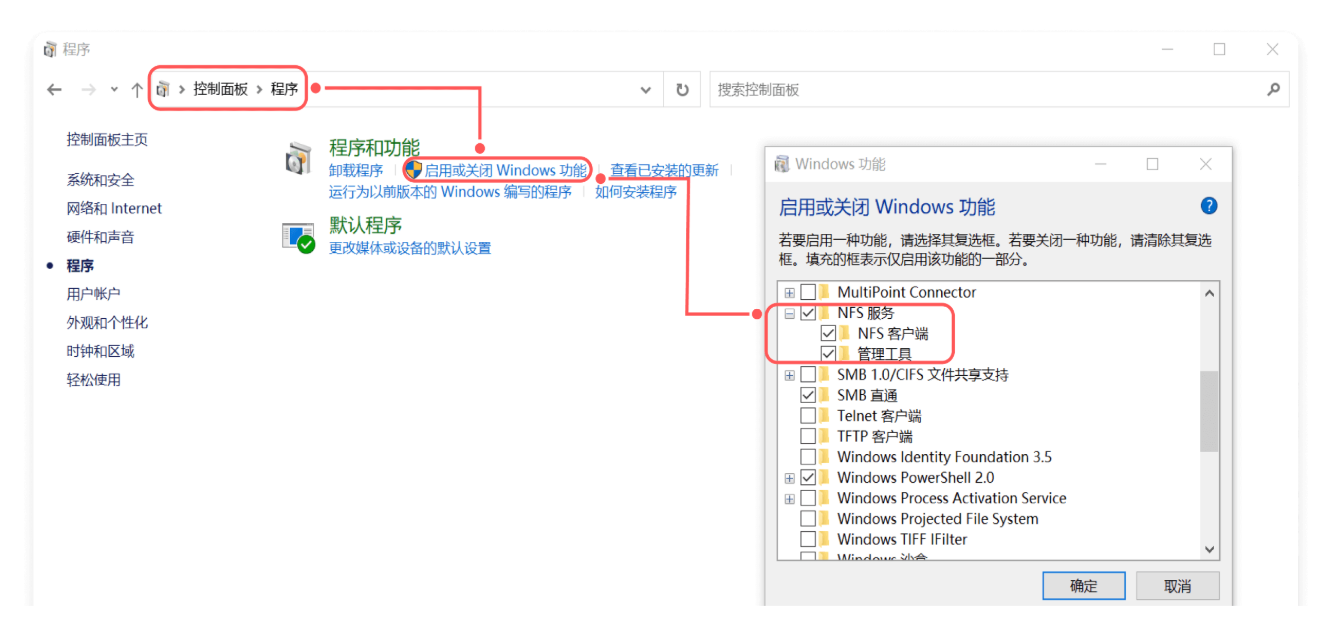Select 程序 in the left sidebar
This screenshot has width=1319, height=623.
coord(80,265)
